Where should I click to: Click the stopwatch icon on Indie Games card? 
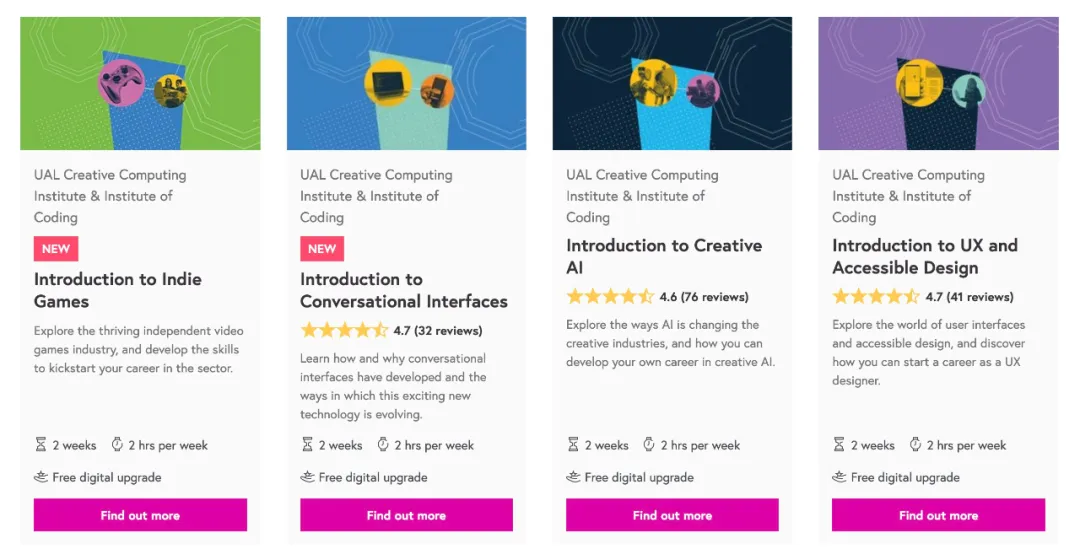117,445
